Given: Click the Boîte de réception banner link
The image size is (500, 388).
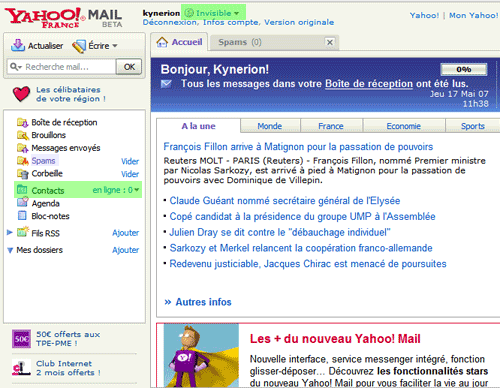Looking at the screenshot, I should point(369,83).
